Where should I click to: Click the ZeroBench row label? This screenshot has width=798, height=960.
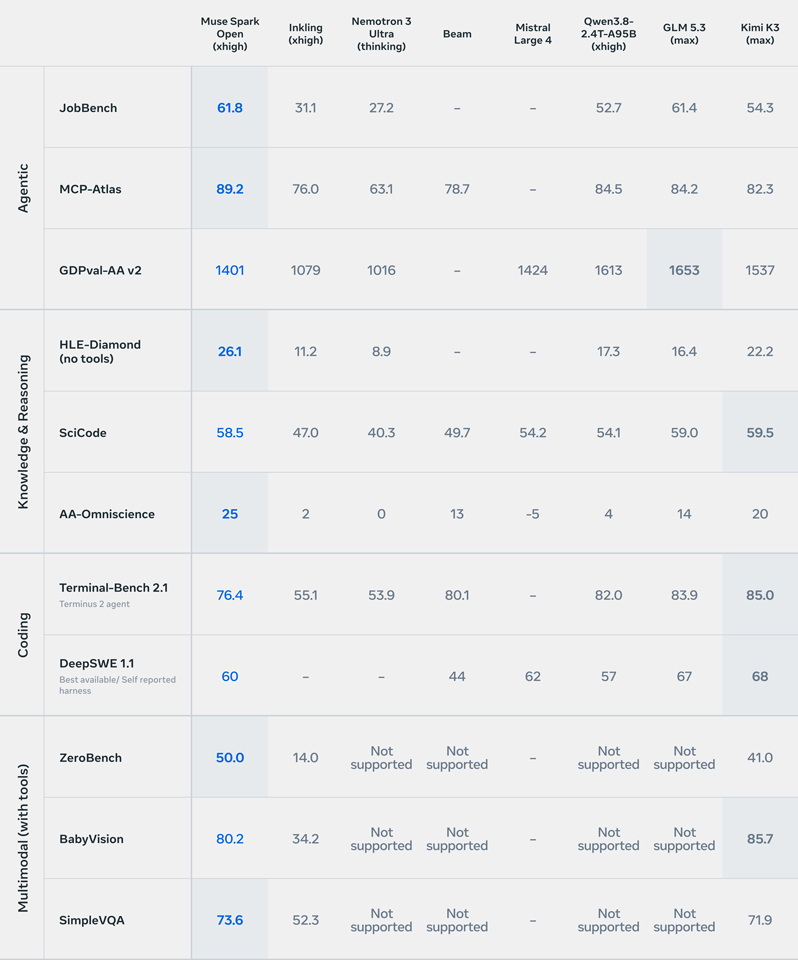pyautogui.click(x=90, y=758)
